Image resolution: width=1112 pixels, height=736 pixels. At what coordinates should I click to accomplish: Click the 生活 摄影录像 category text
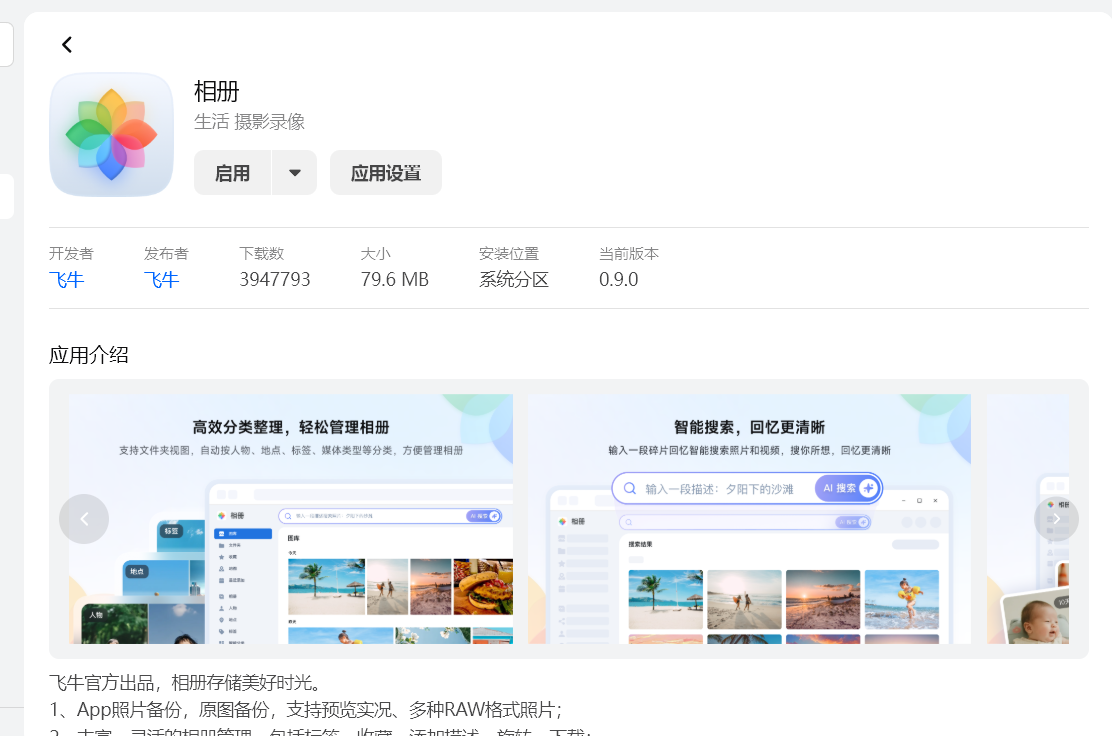[249, 122]
